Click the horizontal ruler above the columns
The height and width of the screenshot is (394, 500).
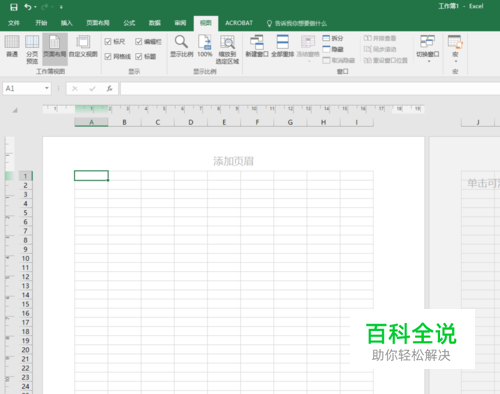click(233, 109)
